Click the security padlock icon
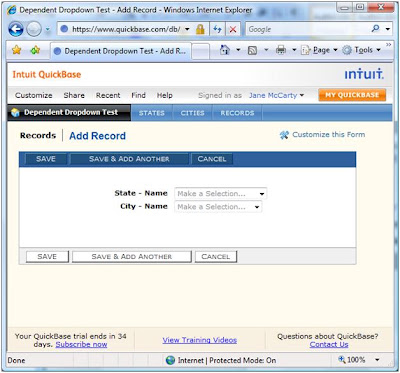 [x=200, y=29]
